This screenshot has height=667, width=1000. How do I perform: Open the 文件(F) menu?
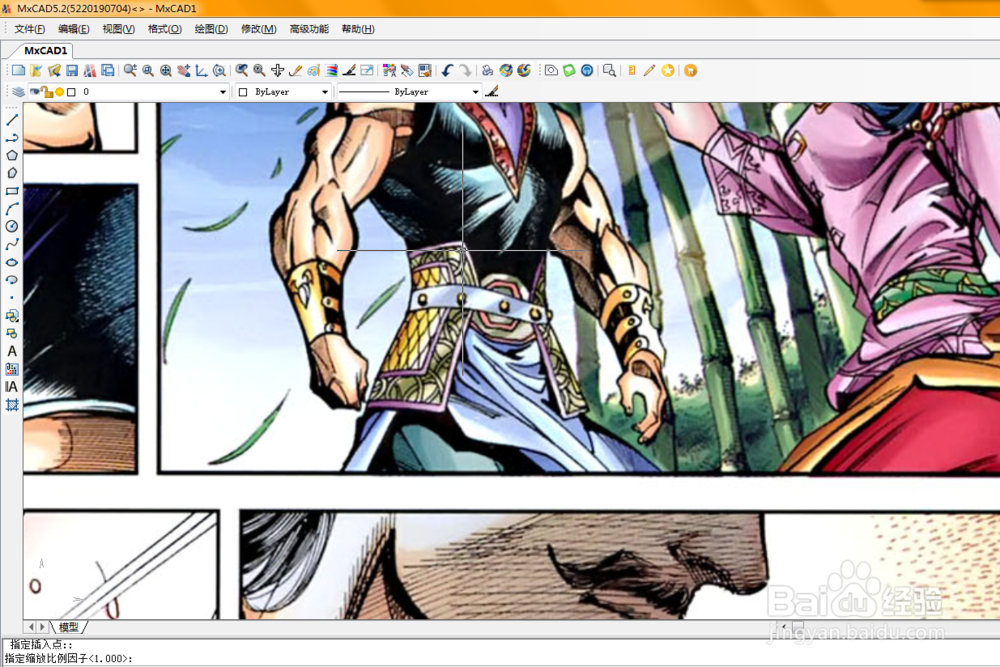[29, 29]
